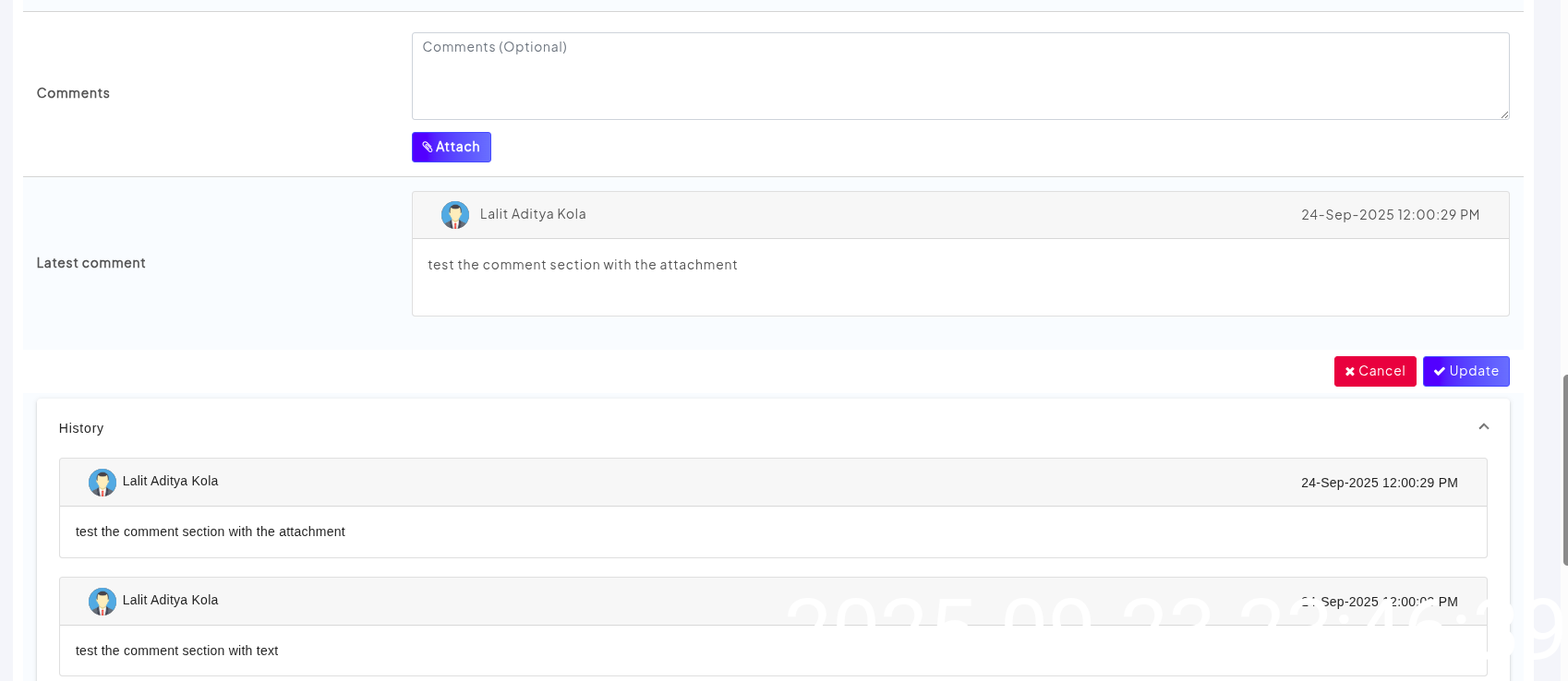The height and width of the screenshot is (681, 1568).
Task: Click the checkmark icon on Update button
Action: pos(1439,372)
